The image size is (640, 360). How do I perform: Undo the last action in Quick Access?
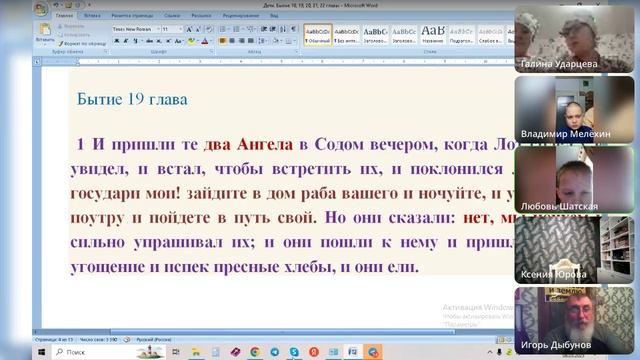click(56, 5)
